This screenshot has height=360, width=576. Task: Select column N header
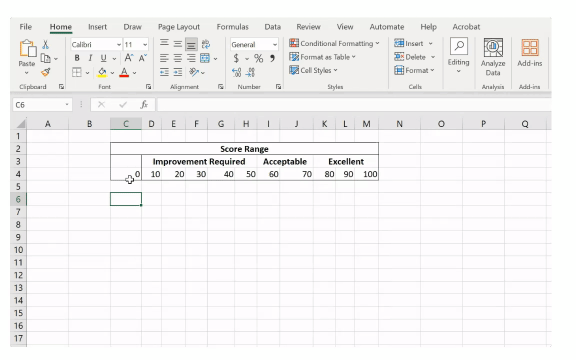399,124
